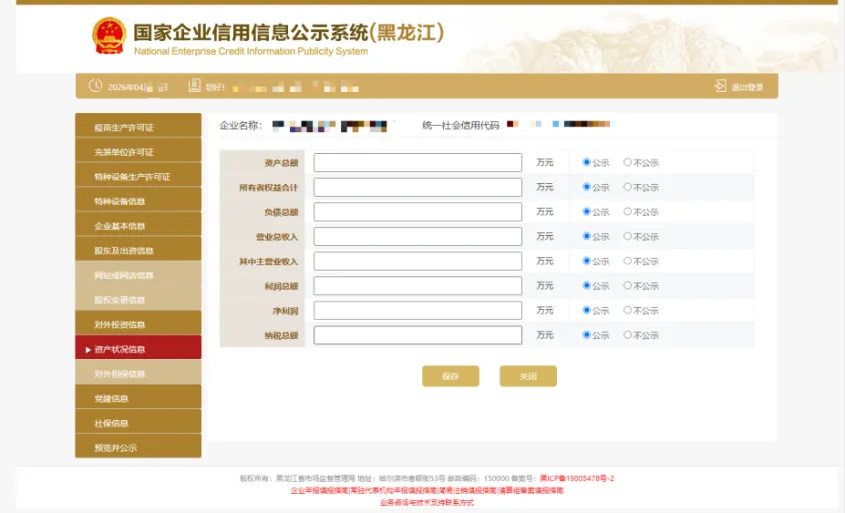This screenshot has height=513, width=845.
Task: Open 对外担保信息 in the sidebar
Action: 138,373
